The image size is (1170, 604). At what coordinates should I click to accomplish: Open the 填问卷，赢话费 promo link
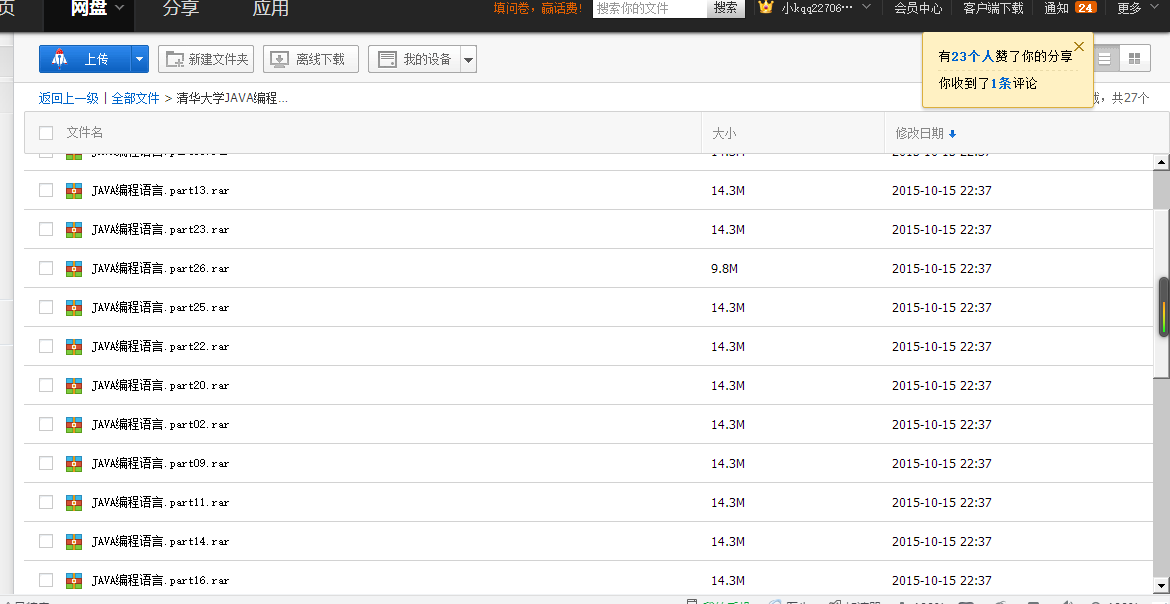[538, 8]
